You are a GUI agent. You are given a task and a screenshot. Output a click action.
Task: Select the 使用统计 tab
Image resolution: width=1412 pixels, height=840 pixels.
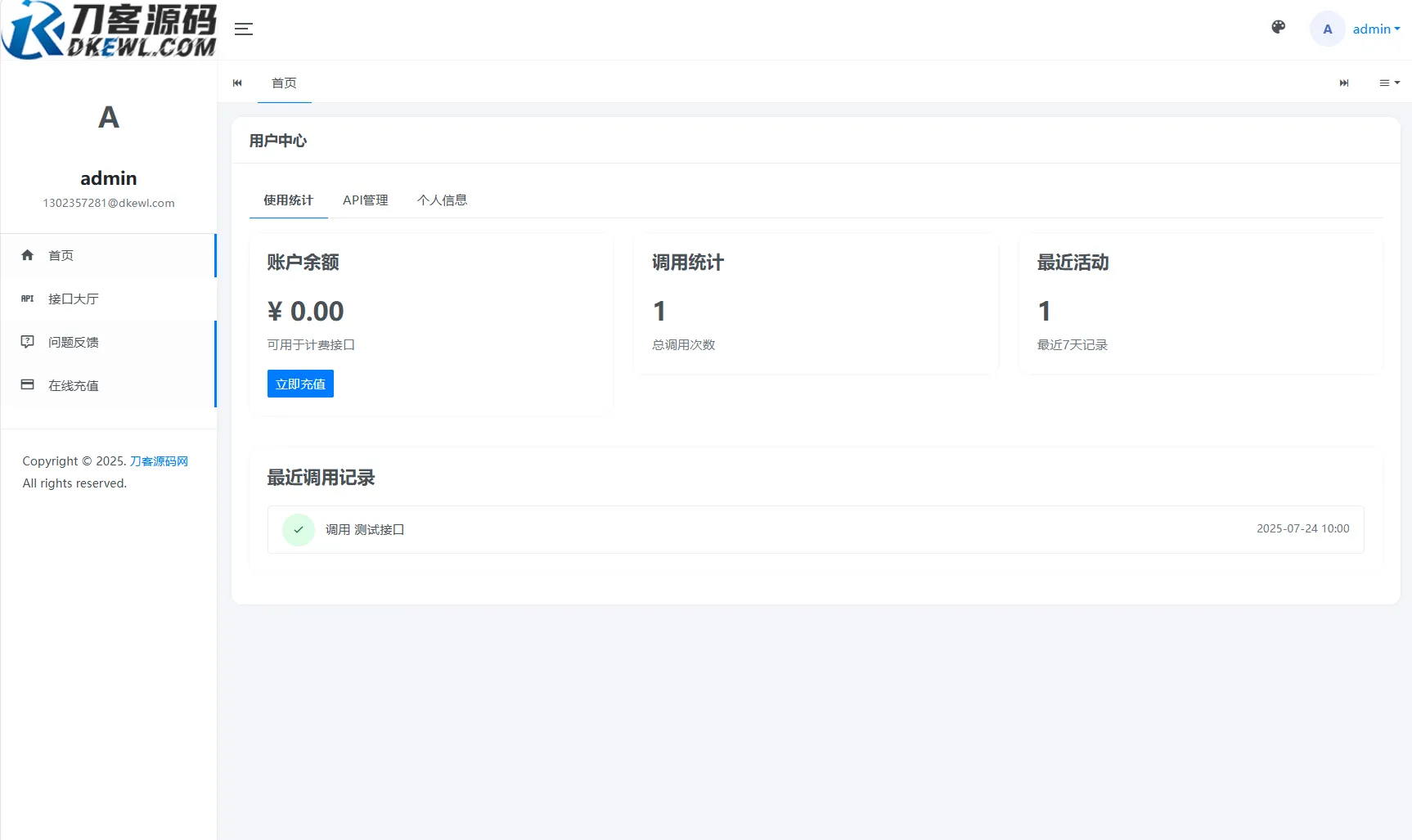287,200
